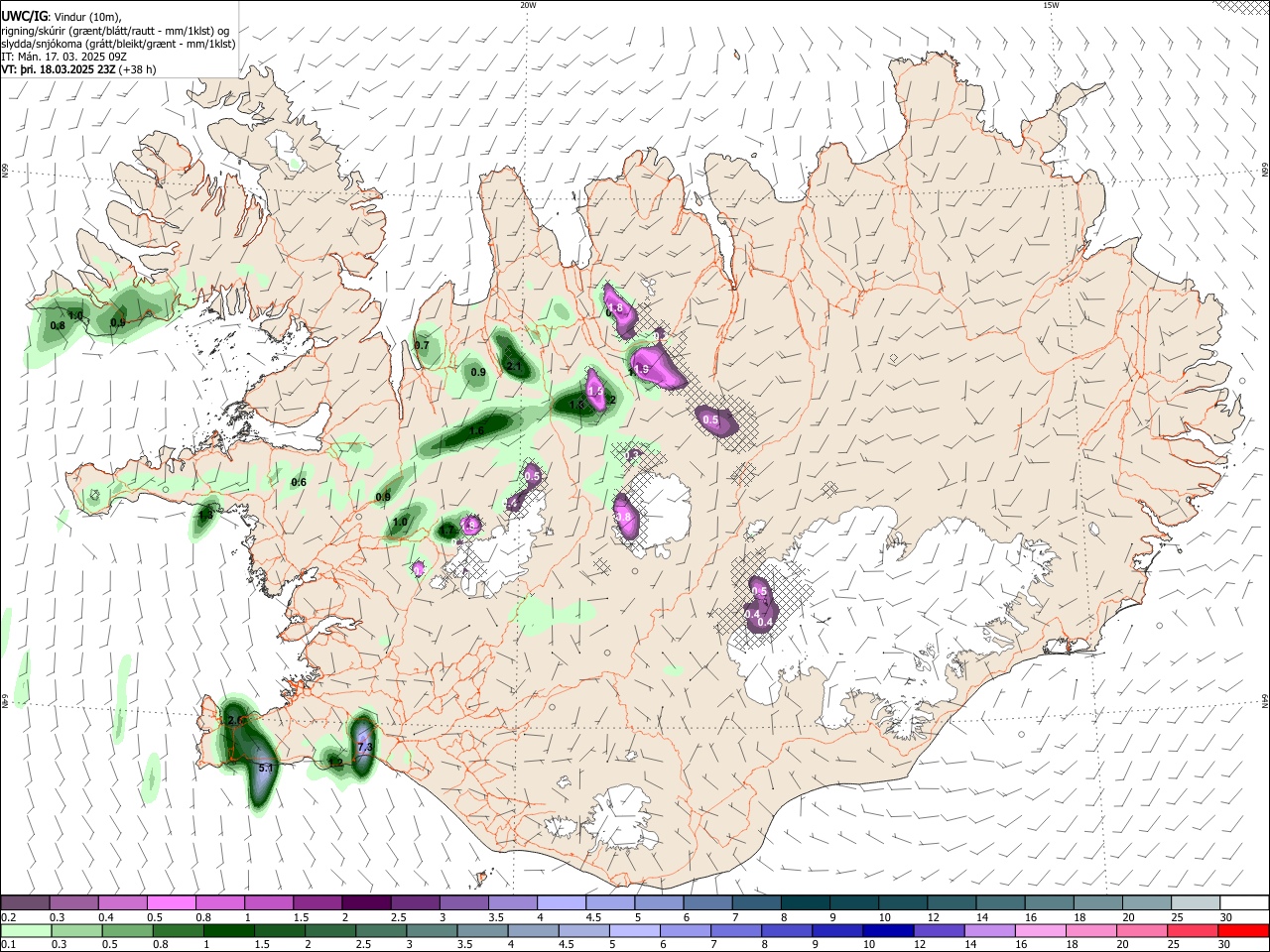Click the 7.3 rainfall value on the map
The height and width of the screenshot is (952, 1270).
[x=364, y=747]
